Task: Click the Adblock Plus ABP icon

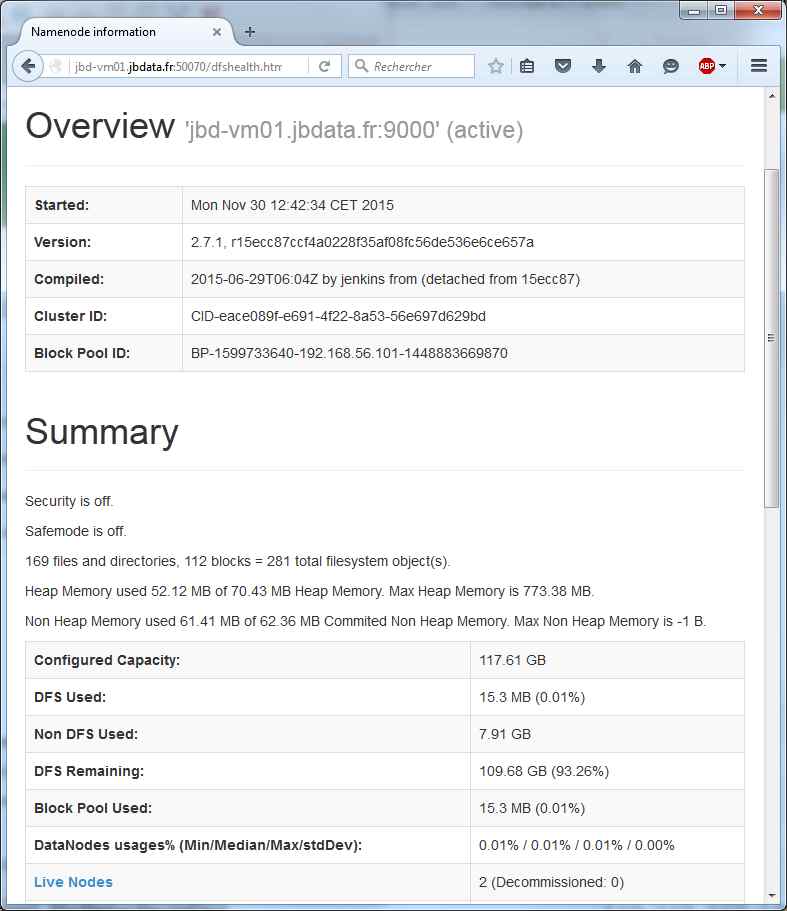Action: point(706,66)
